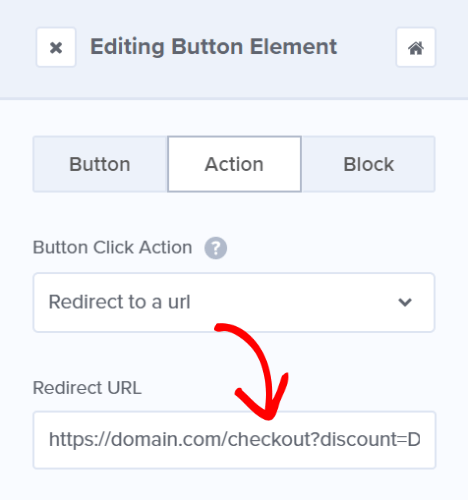Open the Button Click Action help tooltip
Screen dimensions: 468x500
[216, 248]
